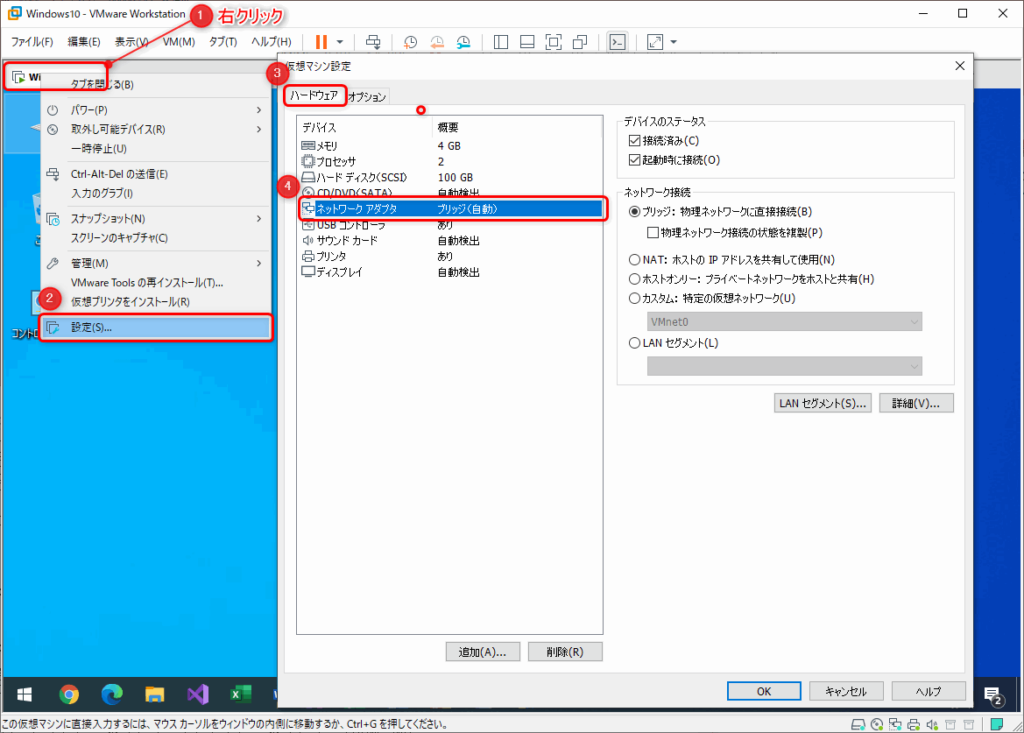The image size is (1024, 733).
Task: Click the 詳細(V) button
Action: pos(915,403)
